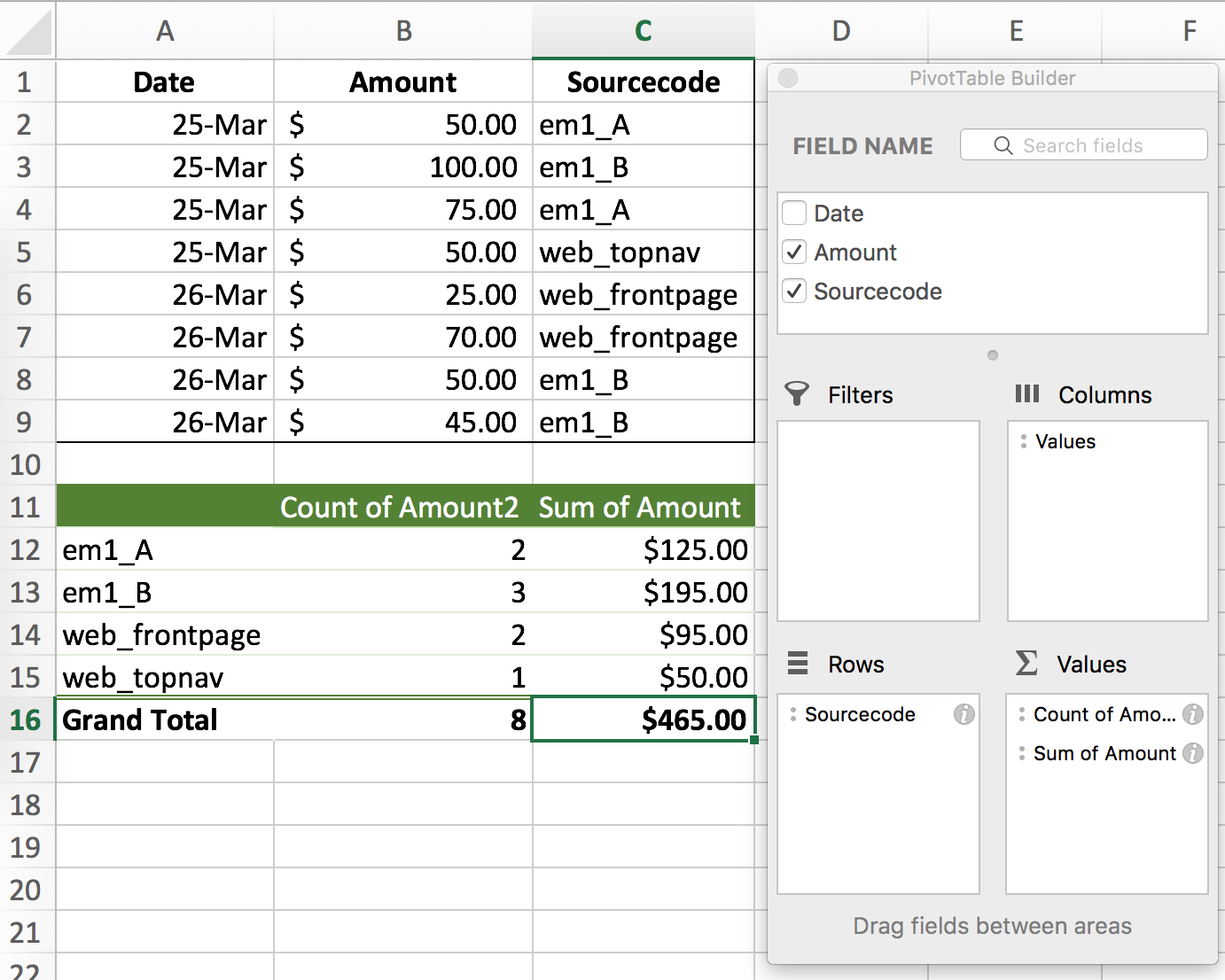Check the Date field checkbox

pyautogui.click(x=793, y=213)
